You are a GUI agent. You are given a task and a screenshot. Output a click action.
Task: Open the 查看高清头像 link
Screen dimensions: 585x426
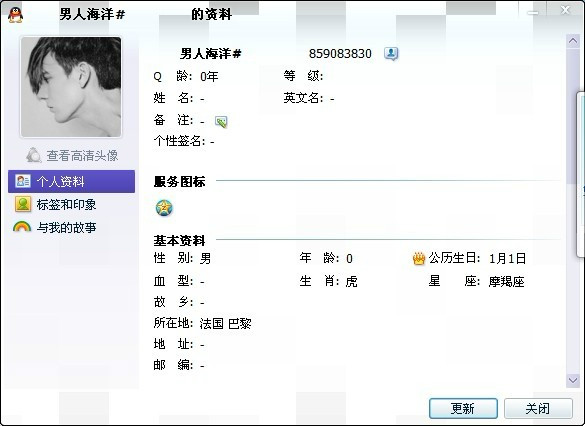82,156
